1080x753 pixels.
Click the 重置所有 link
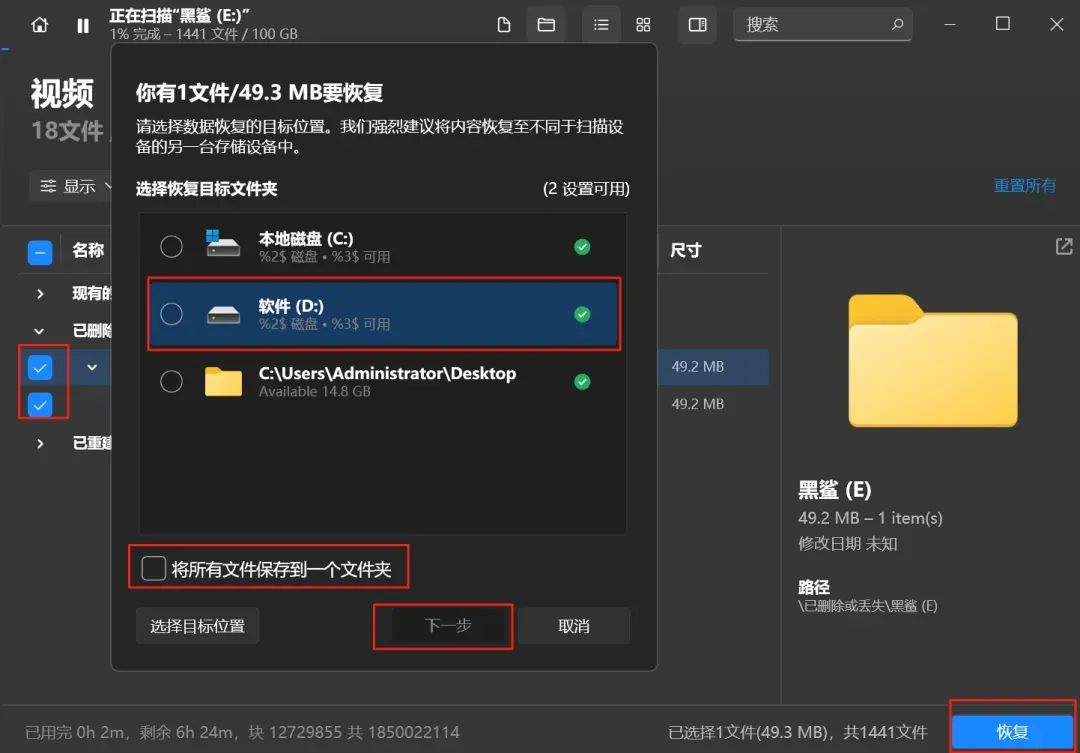(1025, 185)
